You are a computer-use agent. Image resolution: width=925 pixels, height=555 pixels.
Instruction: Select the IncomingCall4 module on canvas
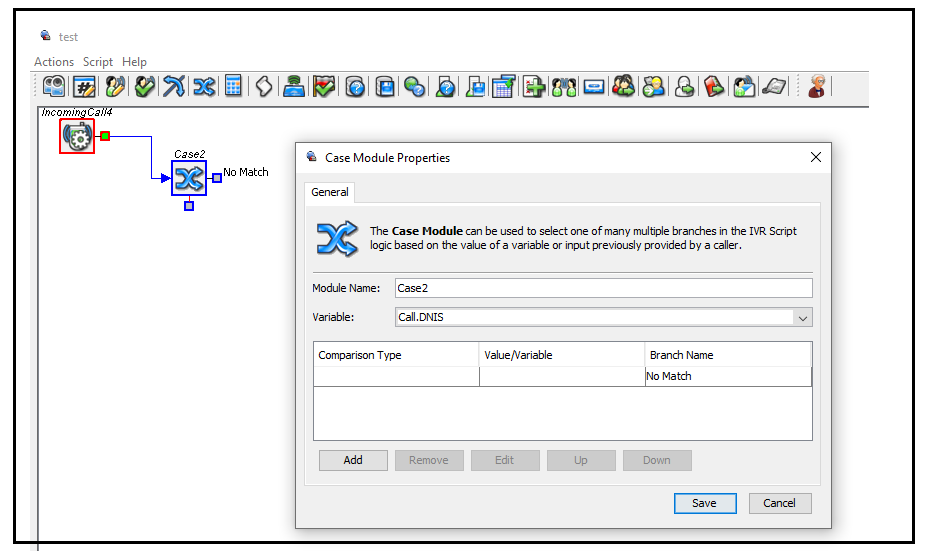(x=77, y=136)
